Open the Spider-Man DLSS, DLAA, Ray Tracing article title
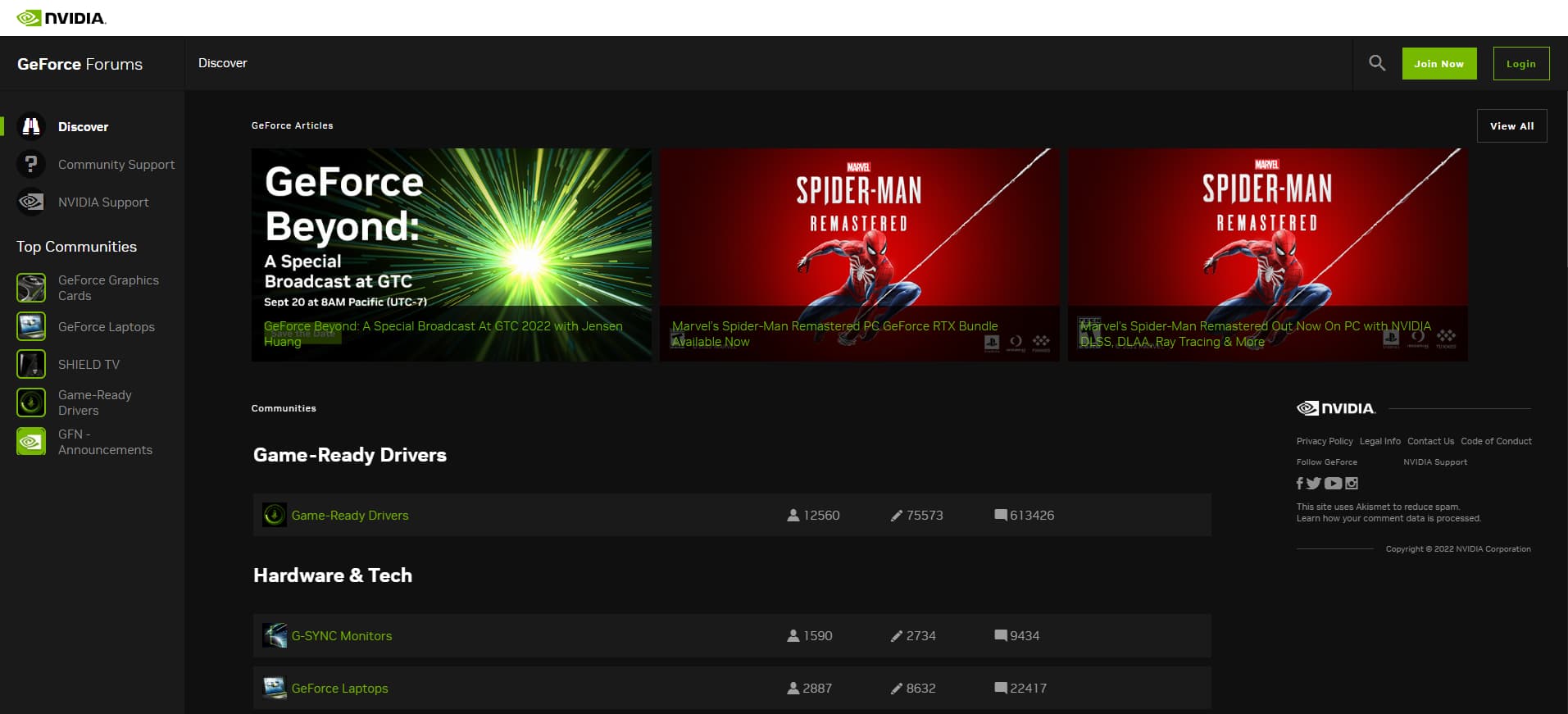The width and height of the screenshot is (1568, 714). pyautogui.click(x=1256, y=334)
